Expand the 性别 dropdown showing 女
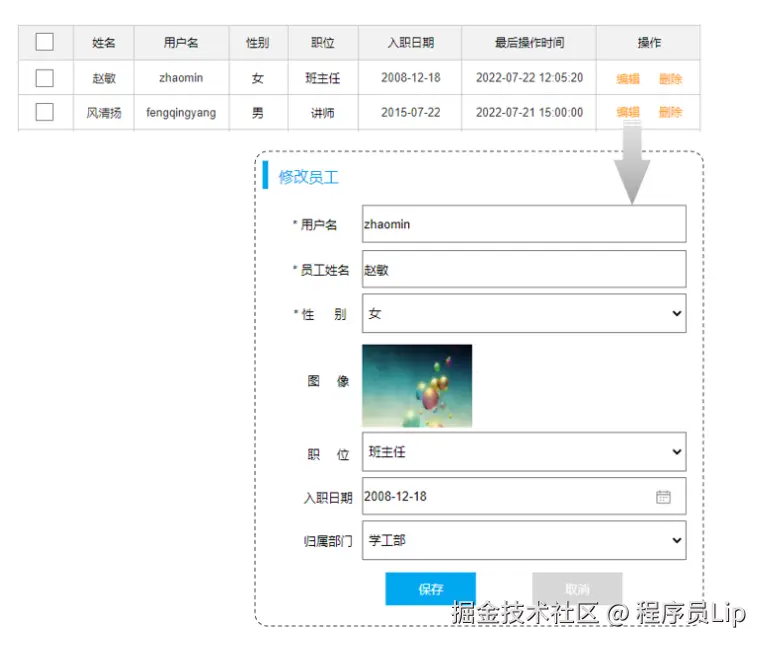 point(524,313)
